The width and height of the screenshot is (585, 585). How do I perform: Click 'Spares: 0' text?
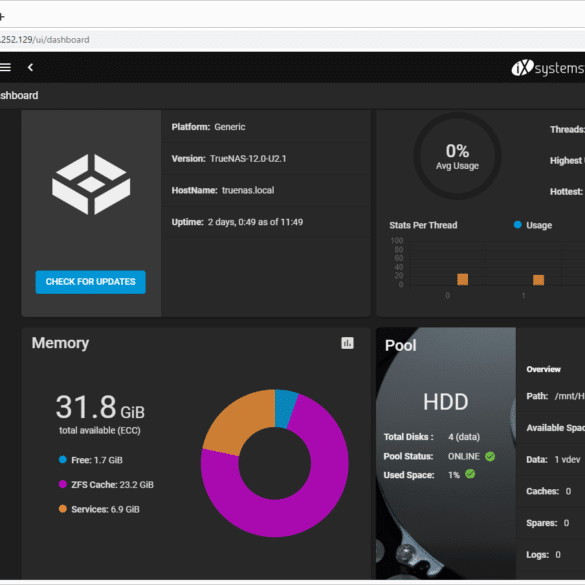click(548, 523)
